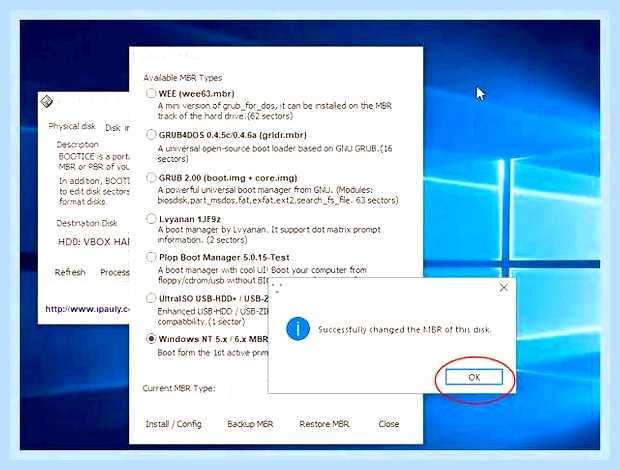Screen dimensions: 620x470
Task: Open the Disk image tab in BOOTICE window
Action: tap(117, 128)
